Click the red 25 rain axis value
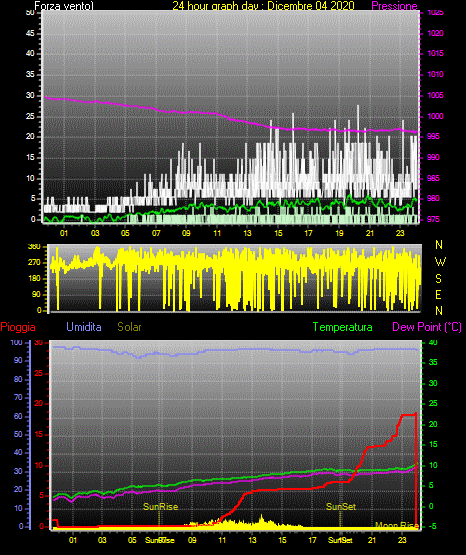 pos(39,373)
